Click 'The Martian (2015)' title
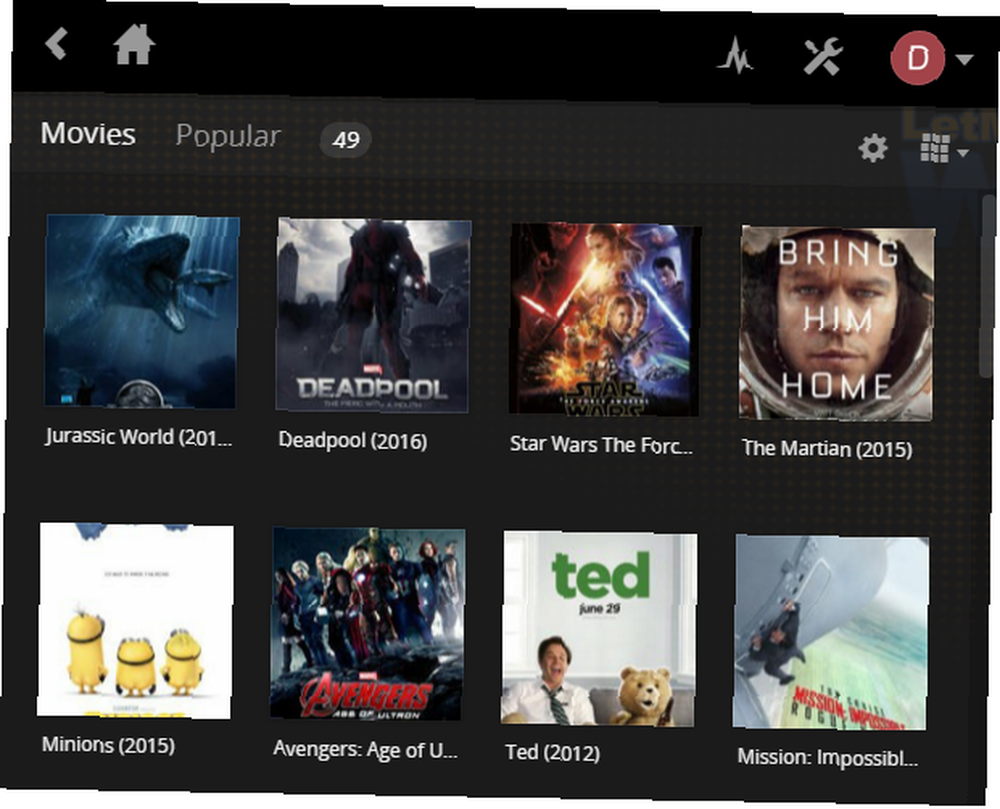Image resolution: width=1000 pixels, height=809 pixels. [827, 448]
